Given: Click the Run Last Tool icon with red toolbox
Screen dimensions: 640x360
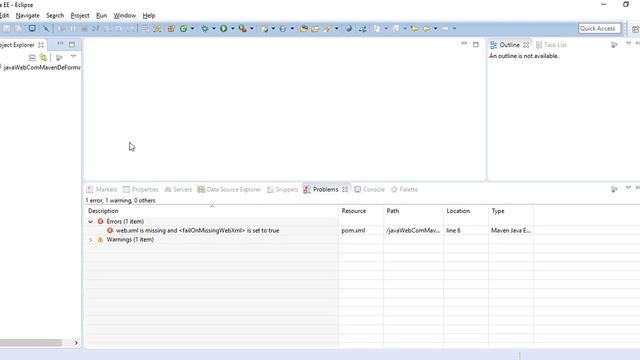Looking at the screenshot, I should [x=242, y=29].
